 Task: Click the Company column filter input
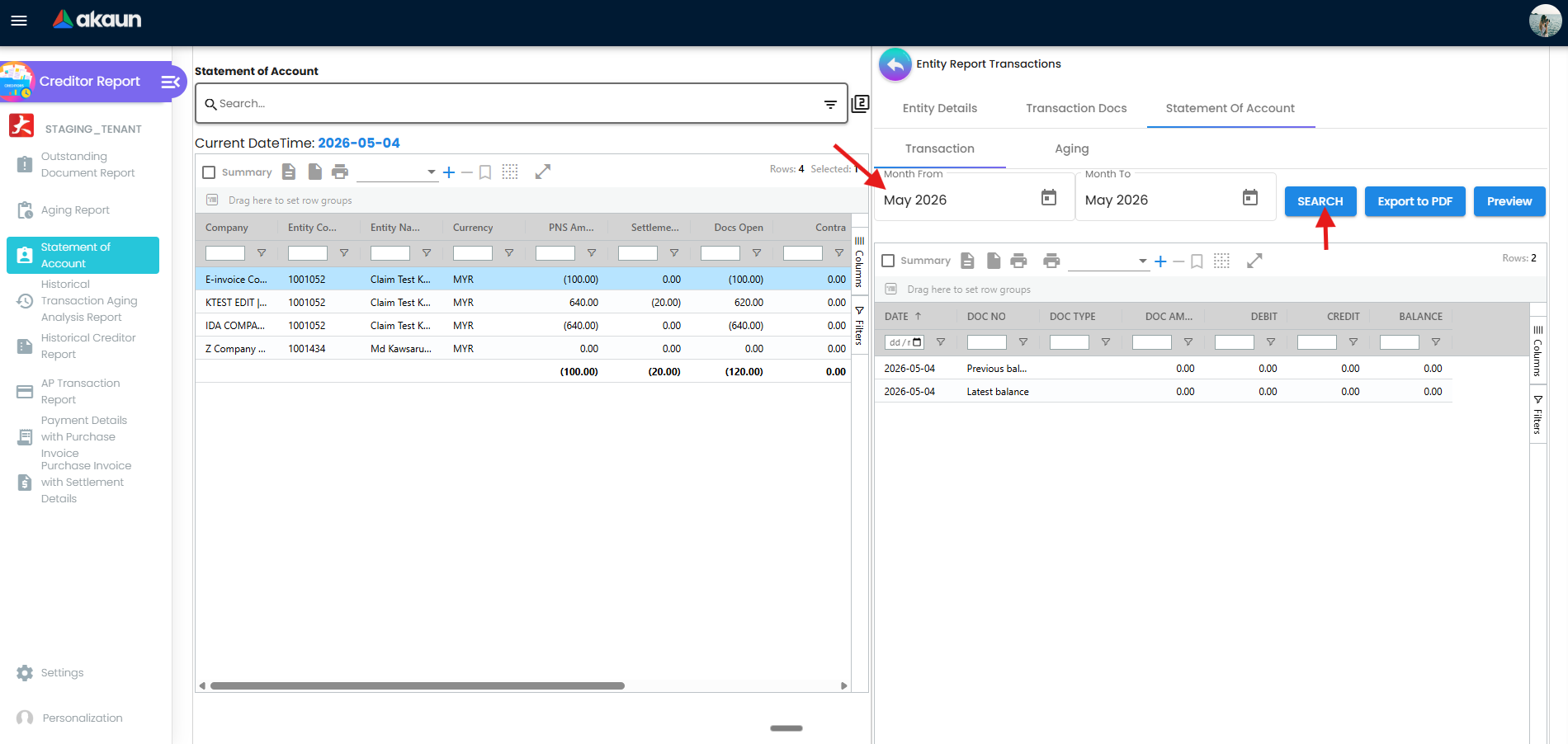tap(225, 253)
